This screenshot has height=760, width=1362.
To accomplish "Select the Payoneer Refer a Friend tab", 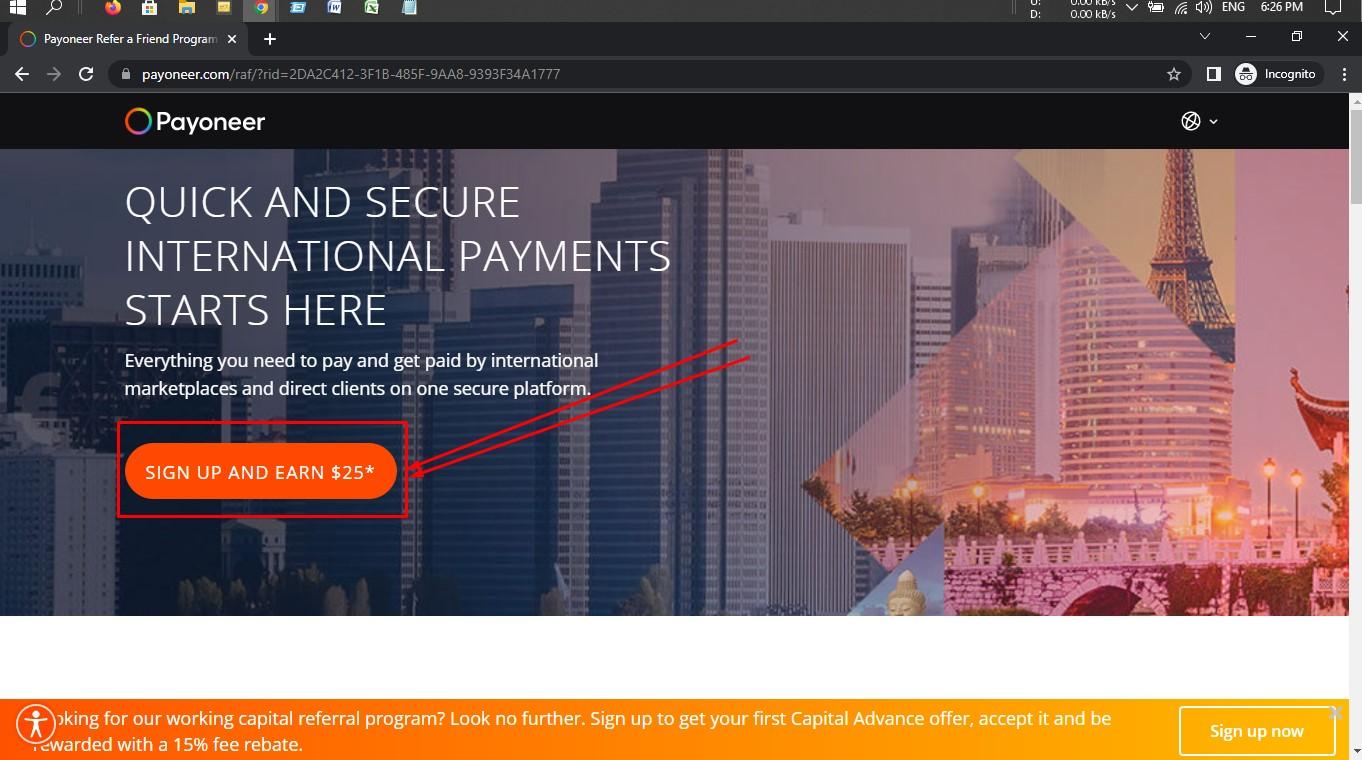I will coord(127,39).
